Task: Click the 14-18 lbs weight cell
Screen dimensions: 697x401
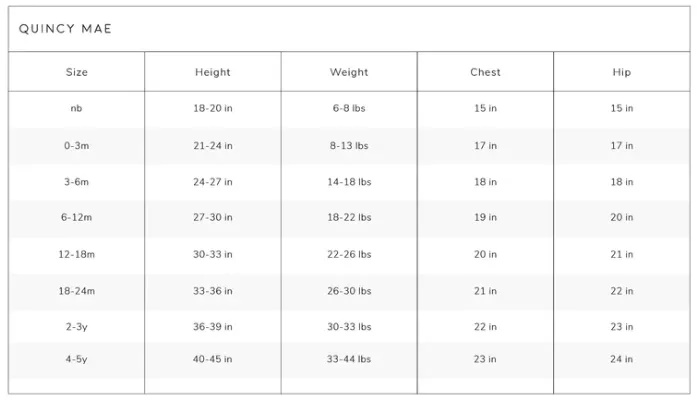Action: (349, 182)
